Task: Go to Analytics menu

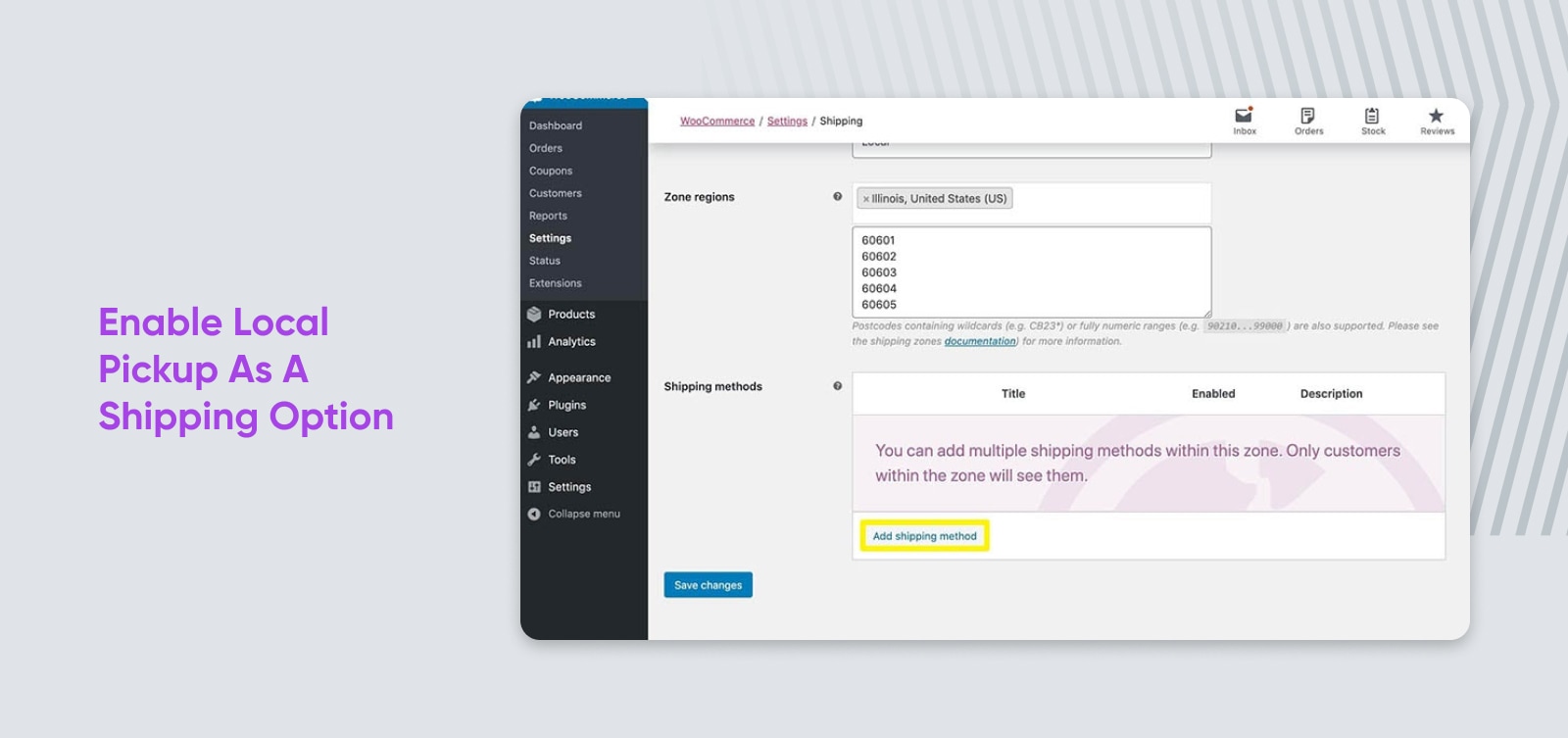Action: tap(571, 342)
